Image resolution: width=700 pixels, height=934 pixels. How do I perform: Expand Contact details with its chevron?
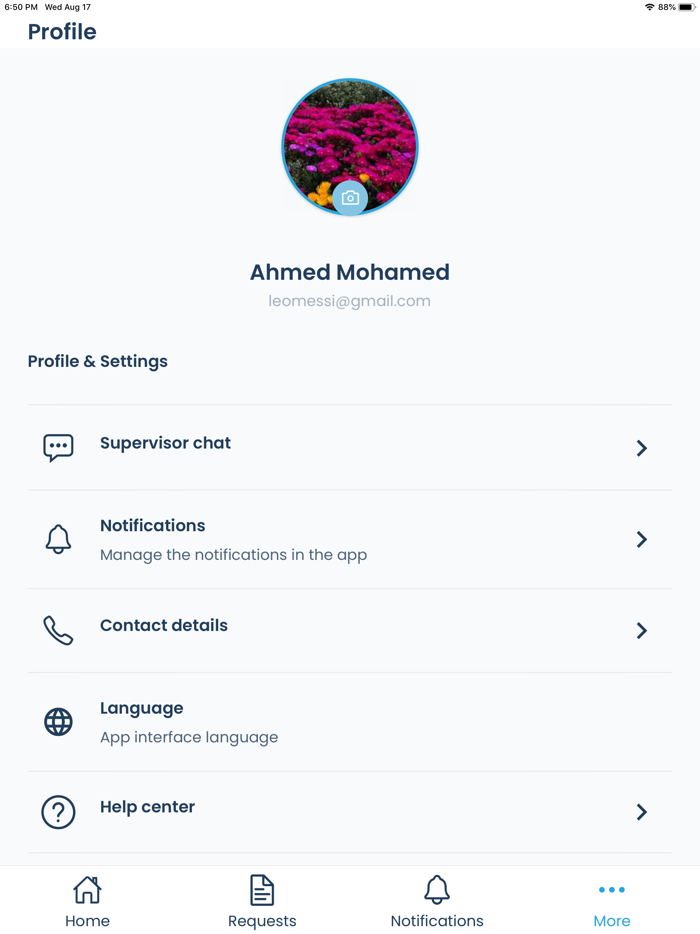(x=642, y=630)
